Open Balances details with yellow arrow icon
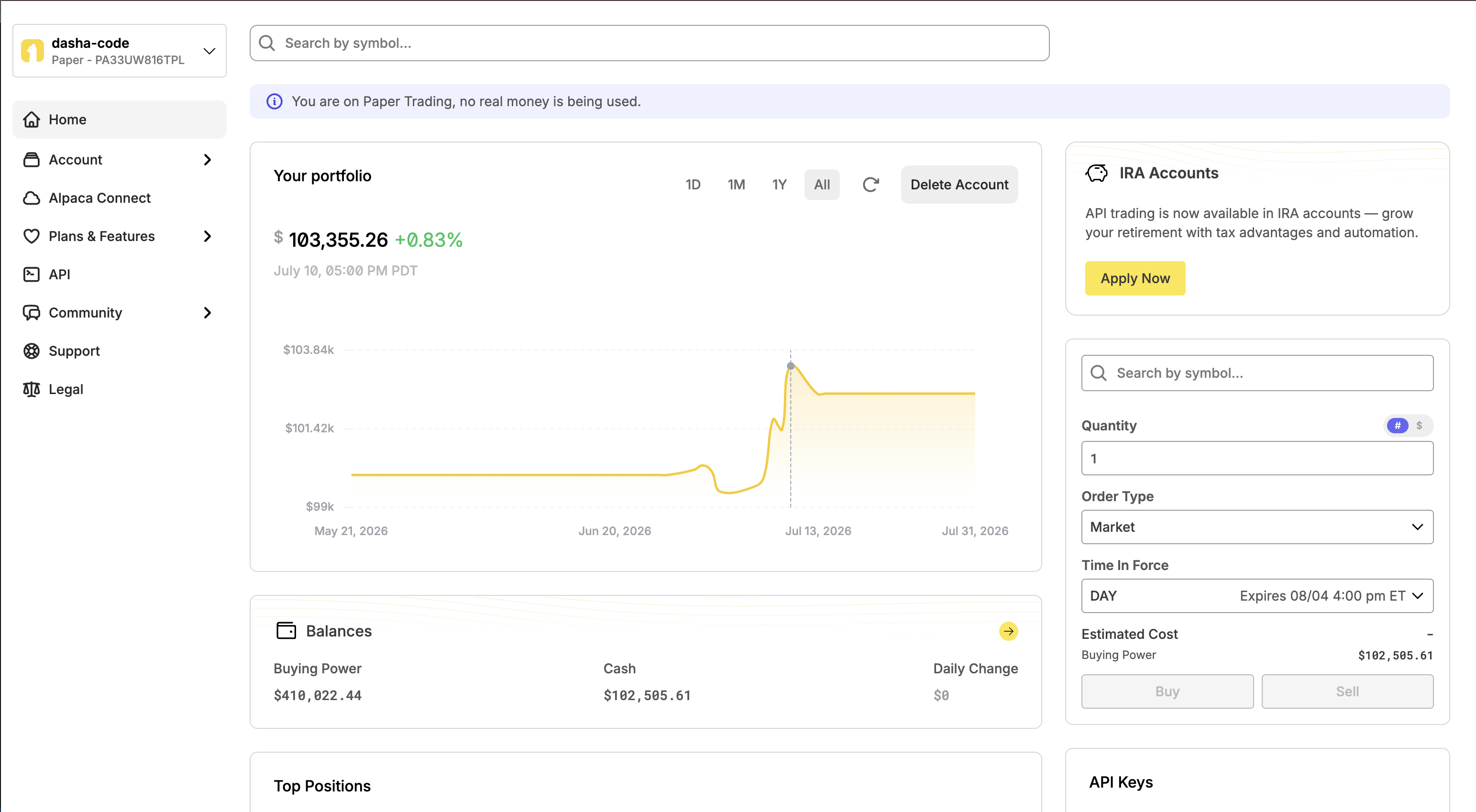 [x=1008, y=631]
